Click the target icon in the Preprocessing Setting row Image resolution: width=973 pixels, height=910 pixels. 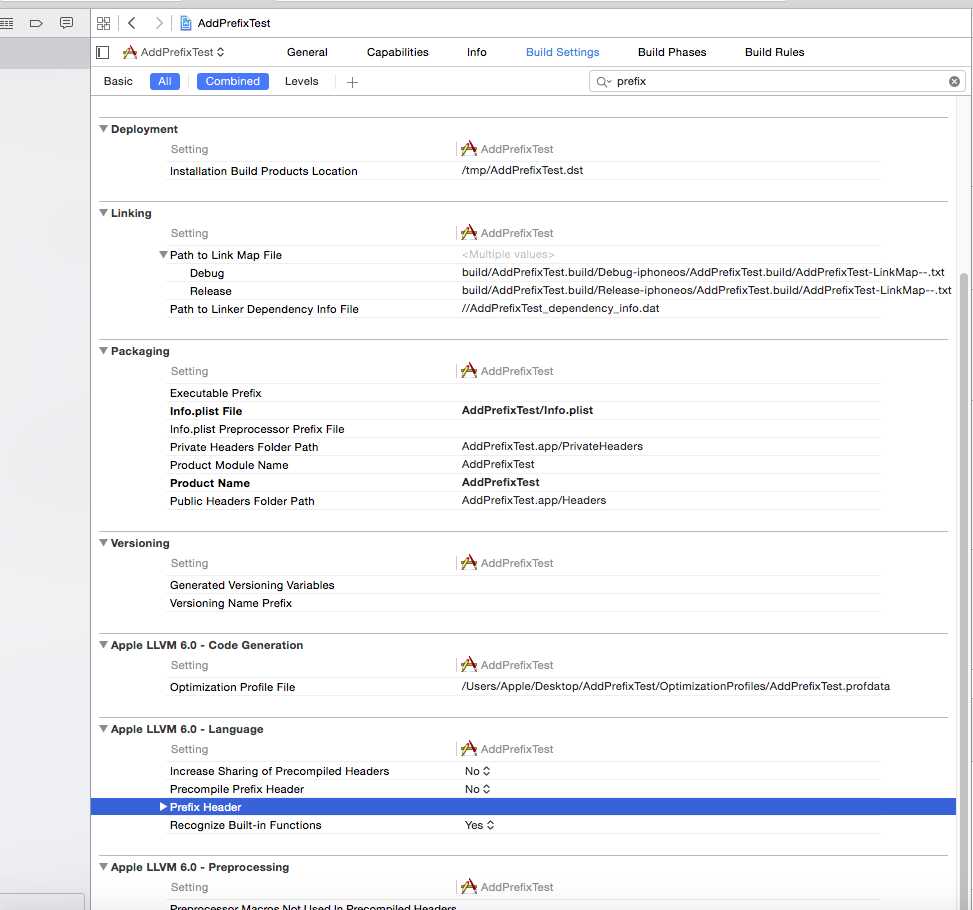(469, 886)
